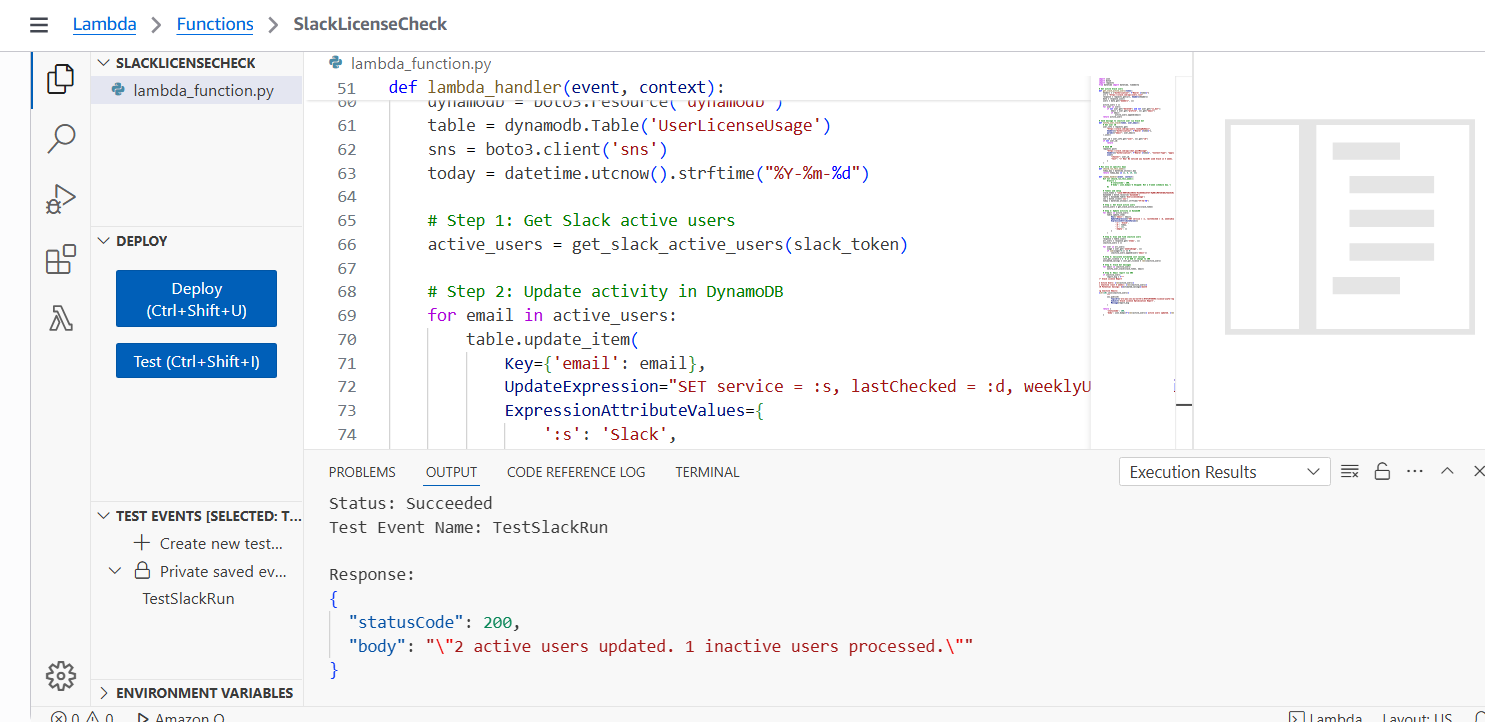Viewport: 1485px width, 722px height.
Task: Click 'Test Event Name: TestSlackRun' output line
Action: click(x=468, y=527)
